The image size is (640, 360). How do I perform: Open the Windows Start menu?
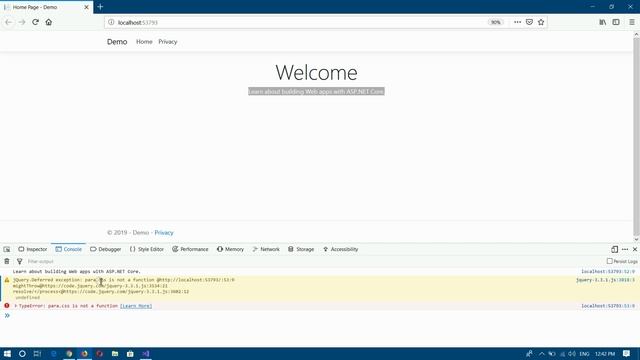7,353
